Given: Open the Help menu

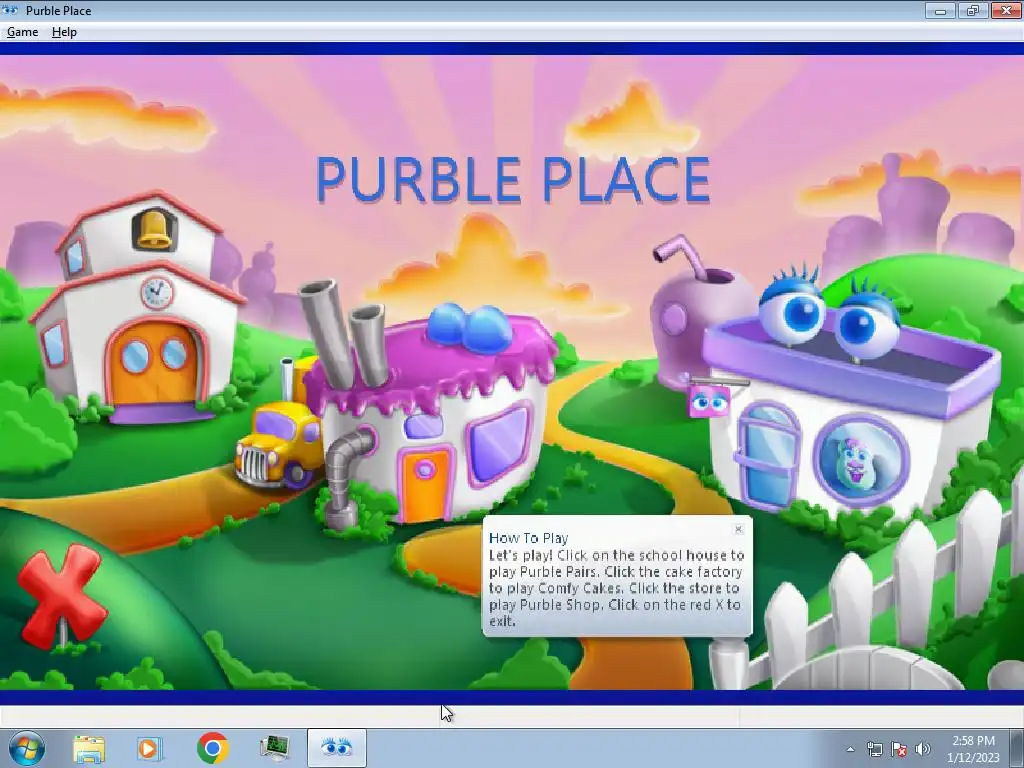Looking at the screenshot, I should click(64, 32).
